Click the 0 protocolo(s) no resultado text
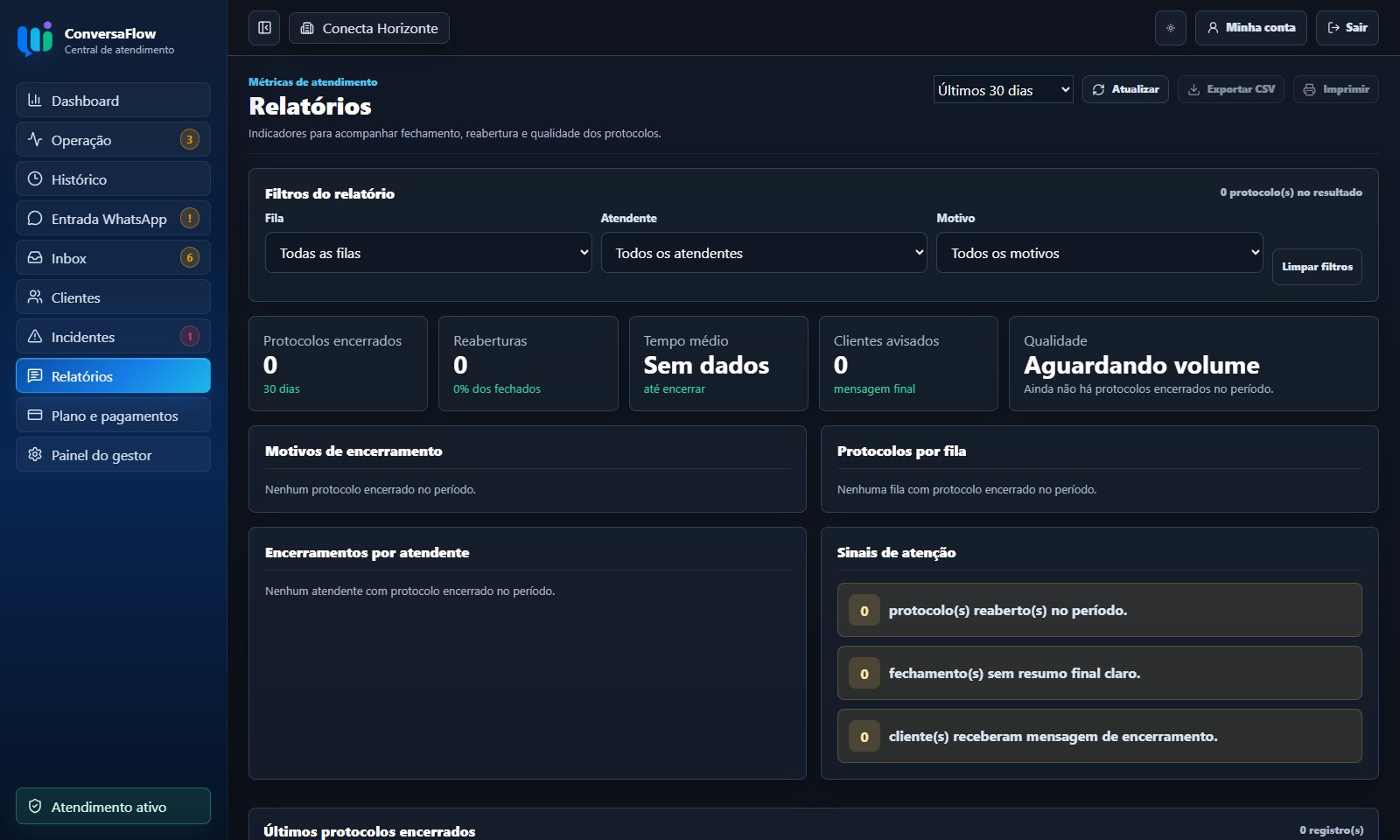 [1291, 192]
